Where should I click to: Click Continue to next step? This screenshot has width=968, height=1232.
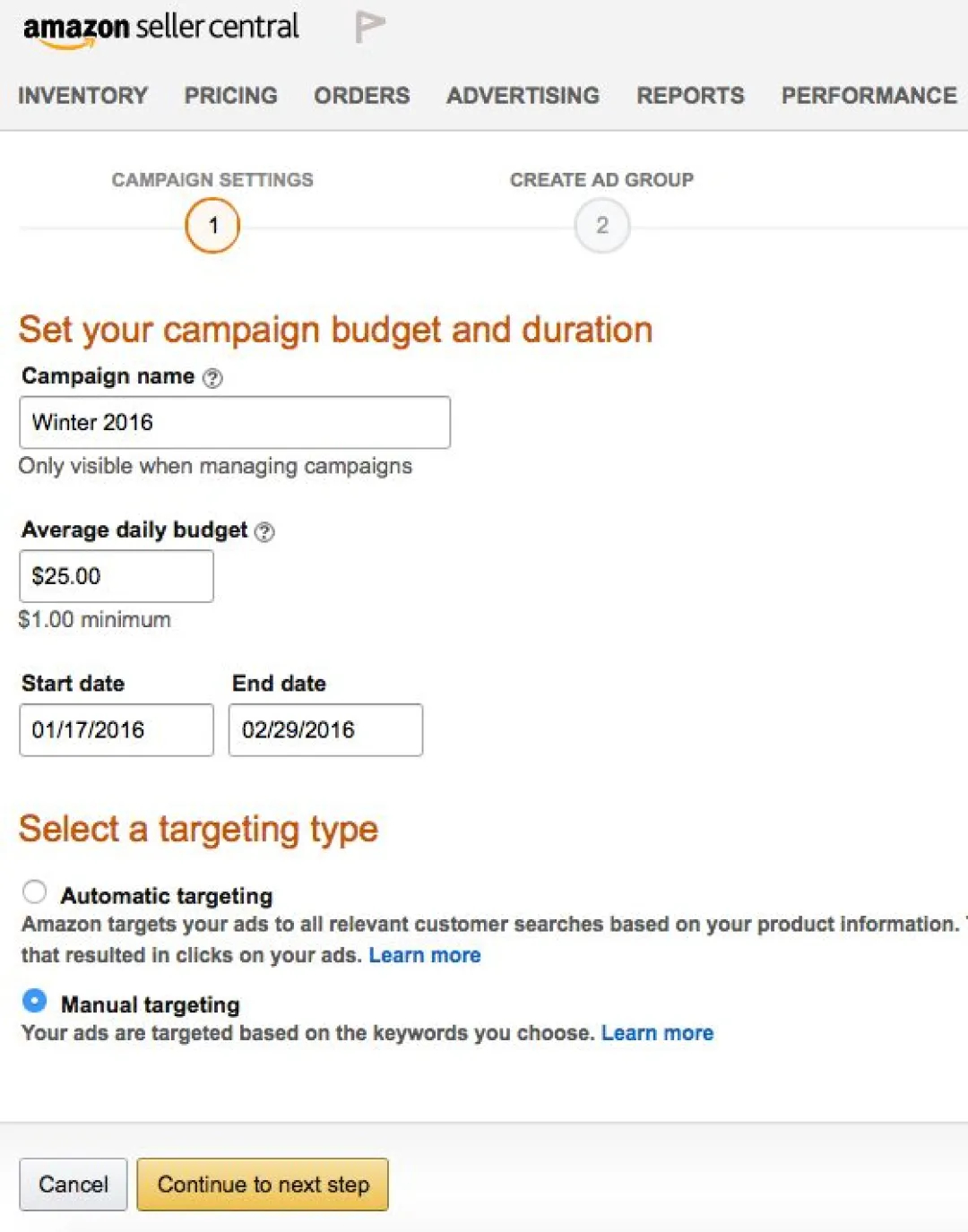pyautogui.click(x=263, y=1185)
